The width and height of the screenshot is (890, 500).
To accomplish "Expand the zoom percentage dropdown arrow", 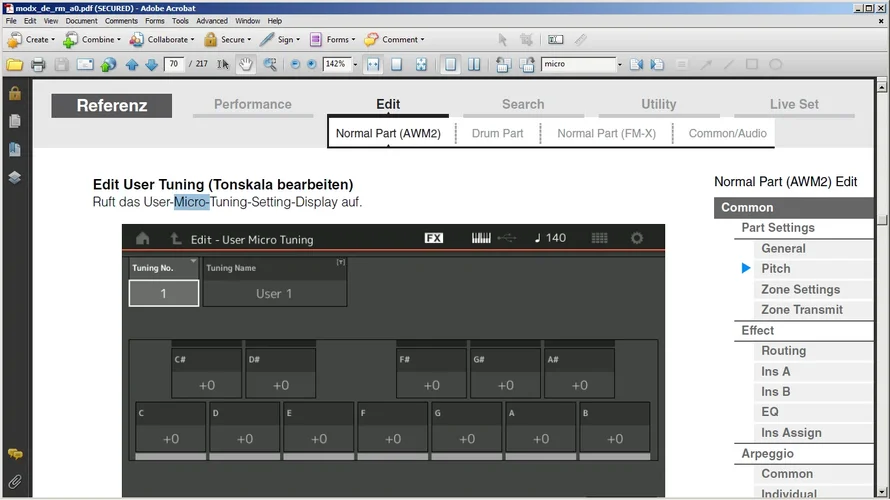I will tap(355, 65).
